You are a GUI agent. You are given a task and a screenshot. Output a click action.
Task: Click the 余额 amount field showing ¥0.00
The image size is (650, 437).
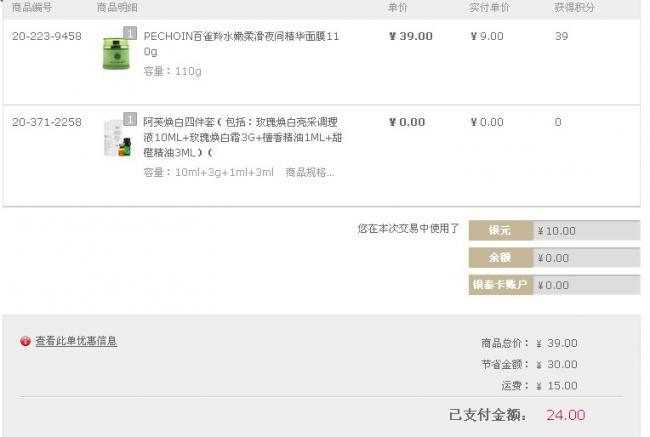pos(586,257)
